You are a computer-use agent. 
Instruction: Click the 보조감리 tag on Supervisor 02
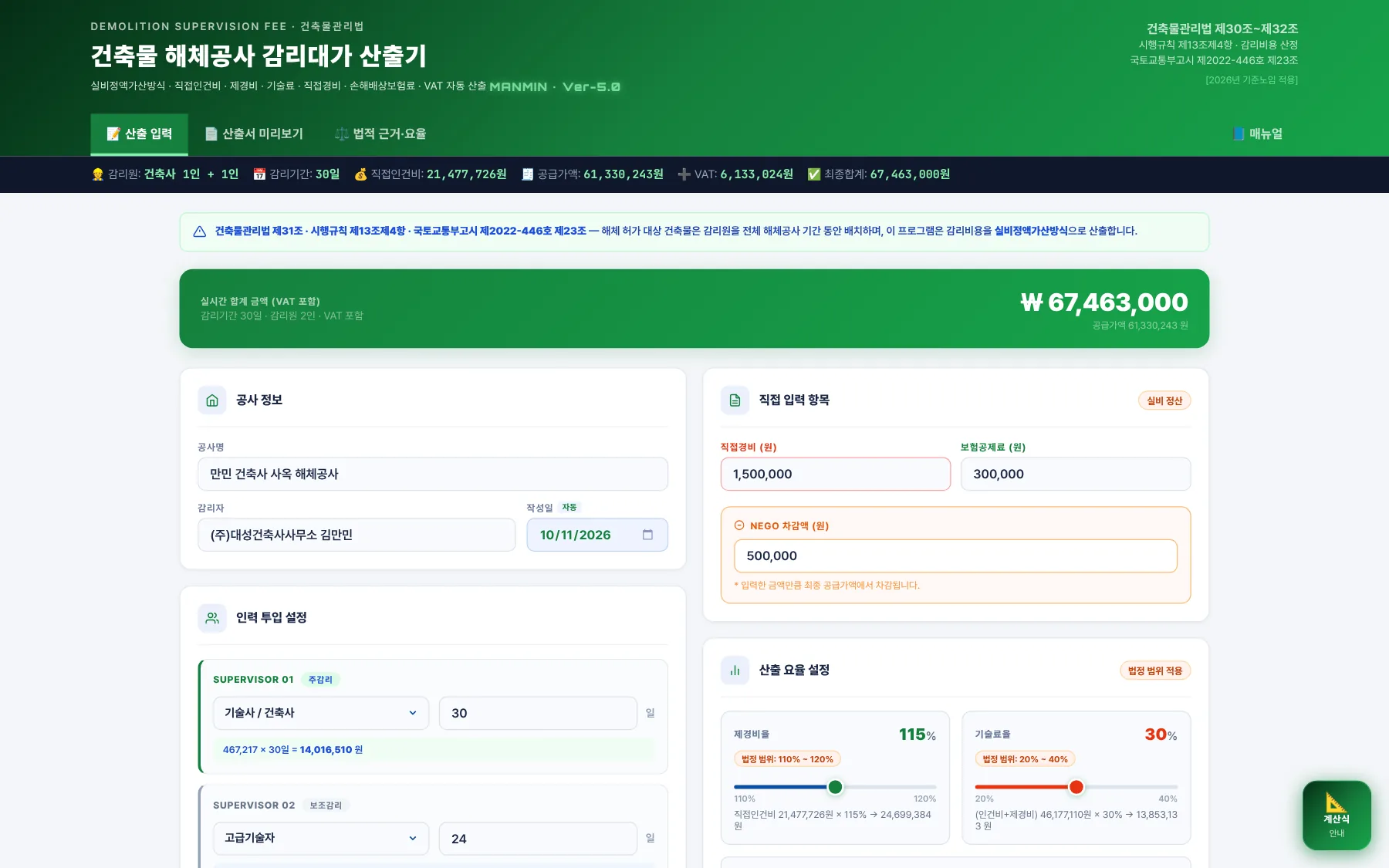326,806
